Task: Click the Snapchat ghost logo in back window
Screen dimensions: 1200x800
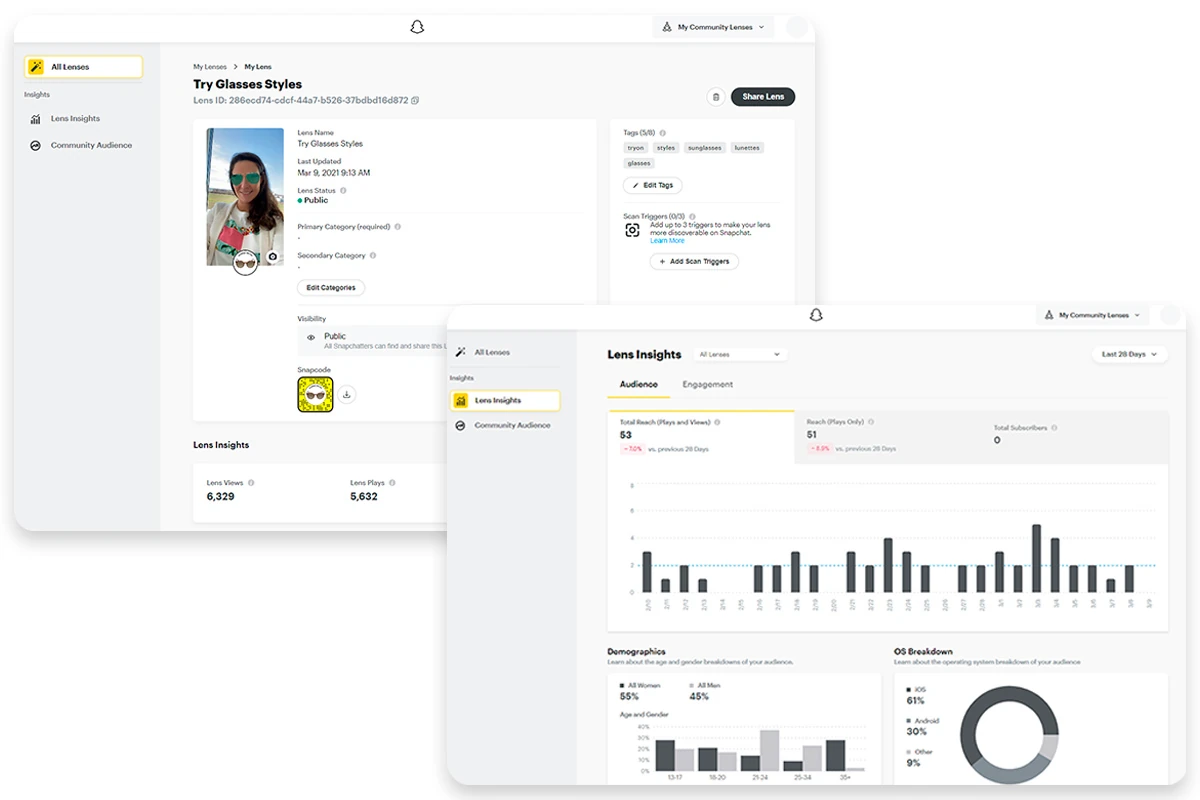Action: [417, 27]
